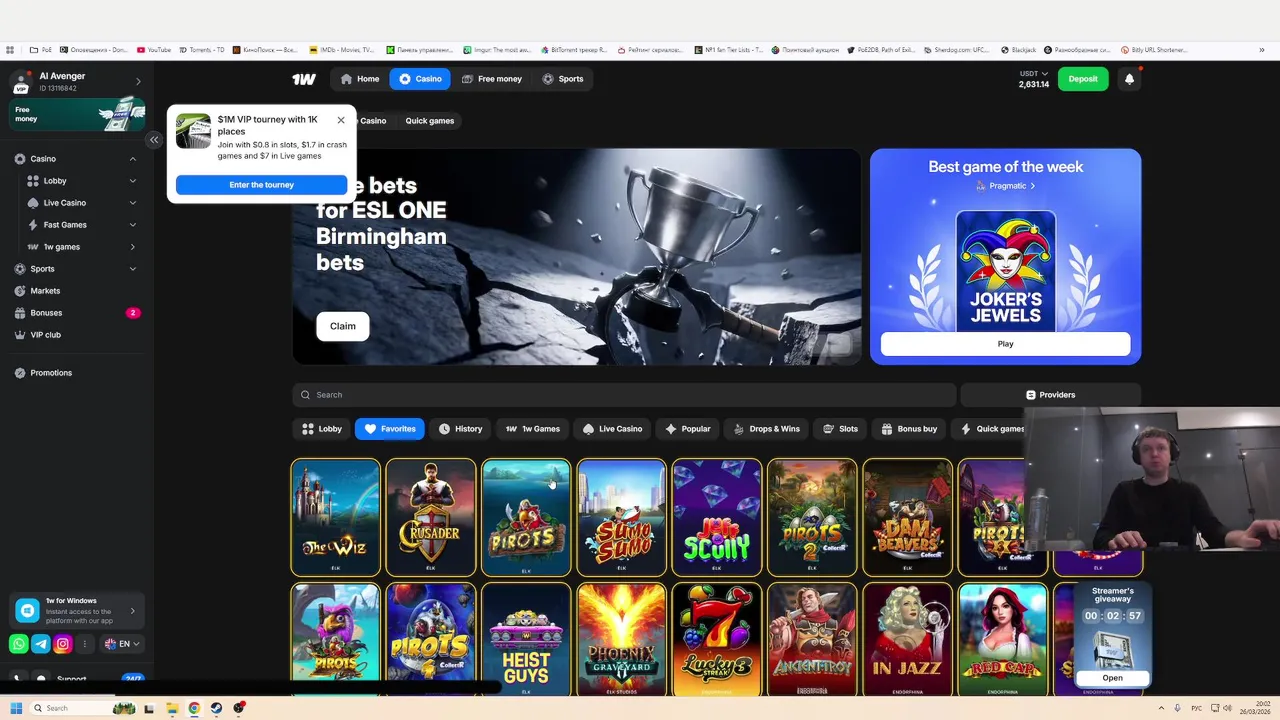Open Telegram social icon

tap(41, 644)
